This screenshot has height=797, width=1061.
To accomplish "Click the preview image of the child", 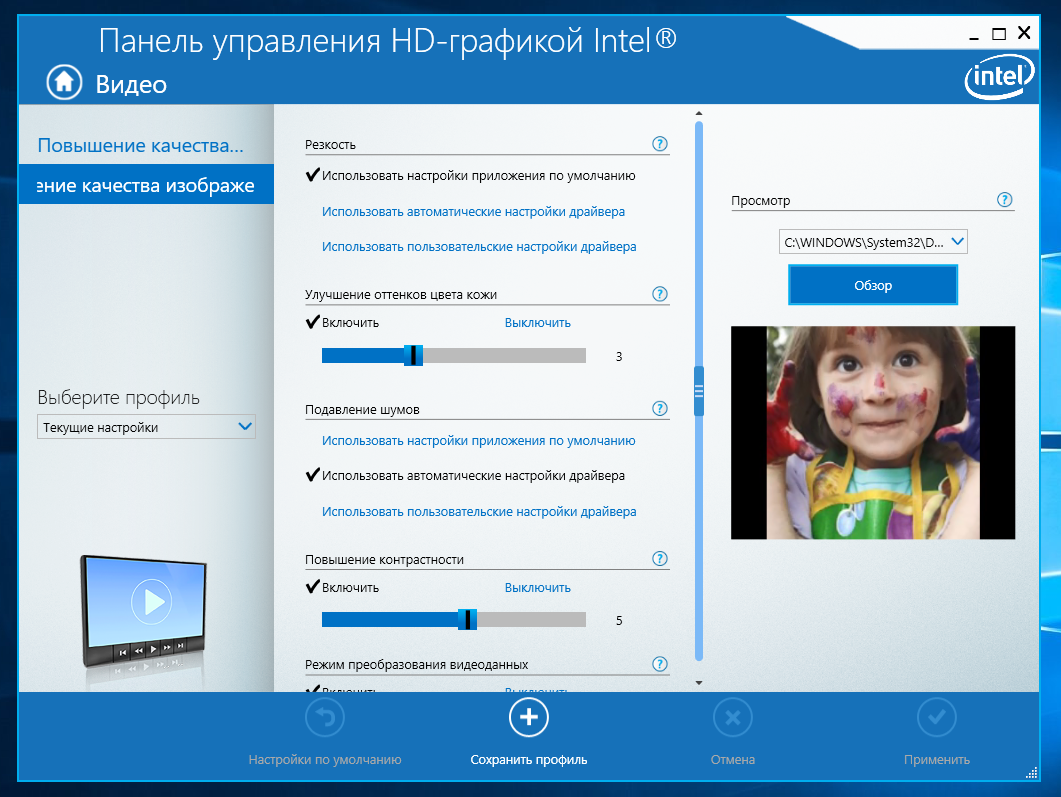I will 873,433.
